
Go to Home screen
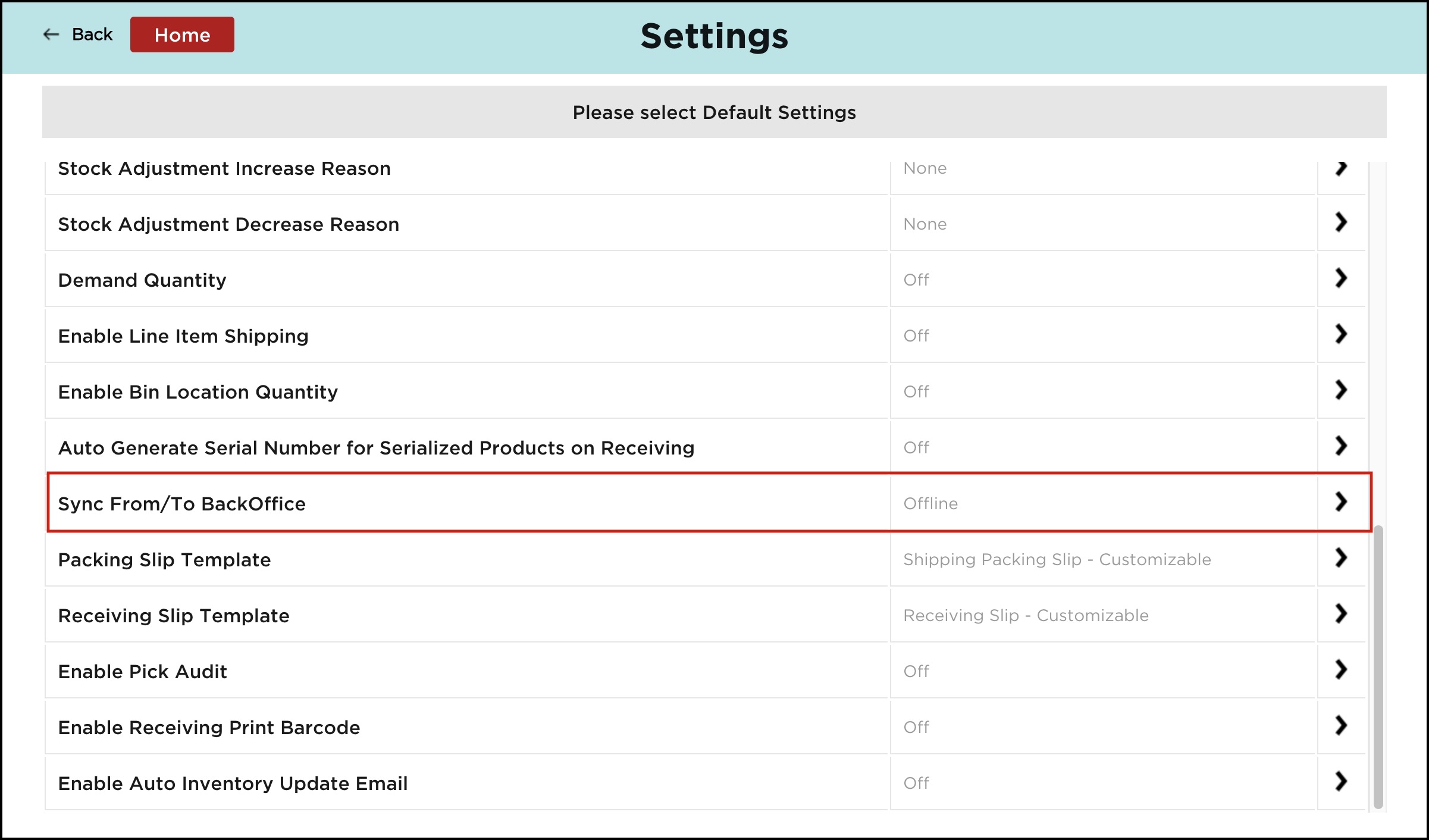[x=182, y=35]
